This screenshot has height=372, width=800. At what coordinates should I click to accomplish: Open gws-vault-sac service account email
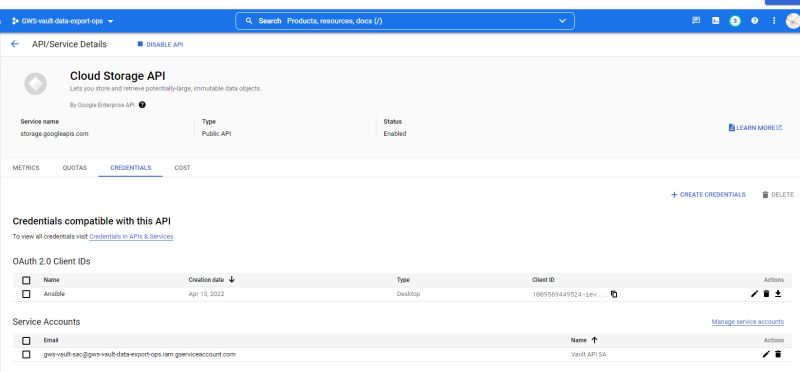click(140, 354)
